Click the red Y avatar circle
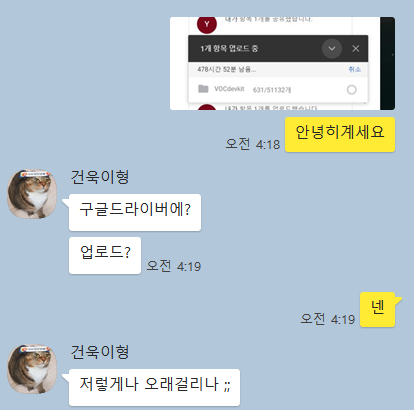This screenshot has height=410, width=414. point(207,24)
